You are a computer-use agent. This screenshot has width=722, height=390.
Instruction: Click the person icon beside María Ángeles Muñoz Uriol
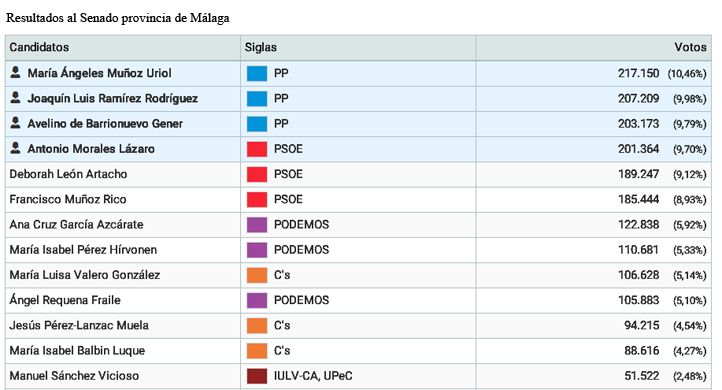pyautogui.click(x=15, y=72)
